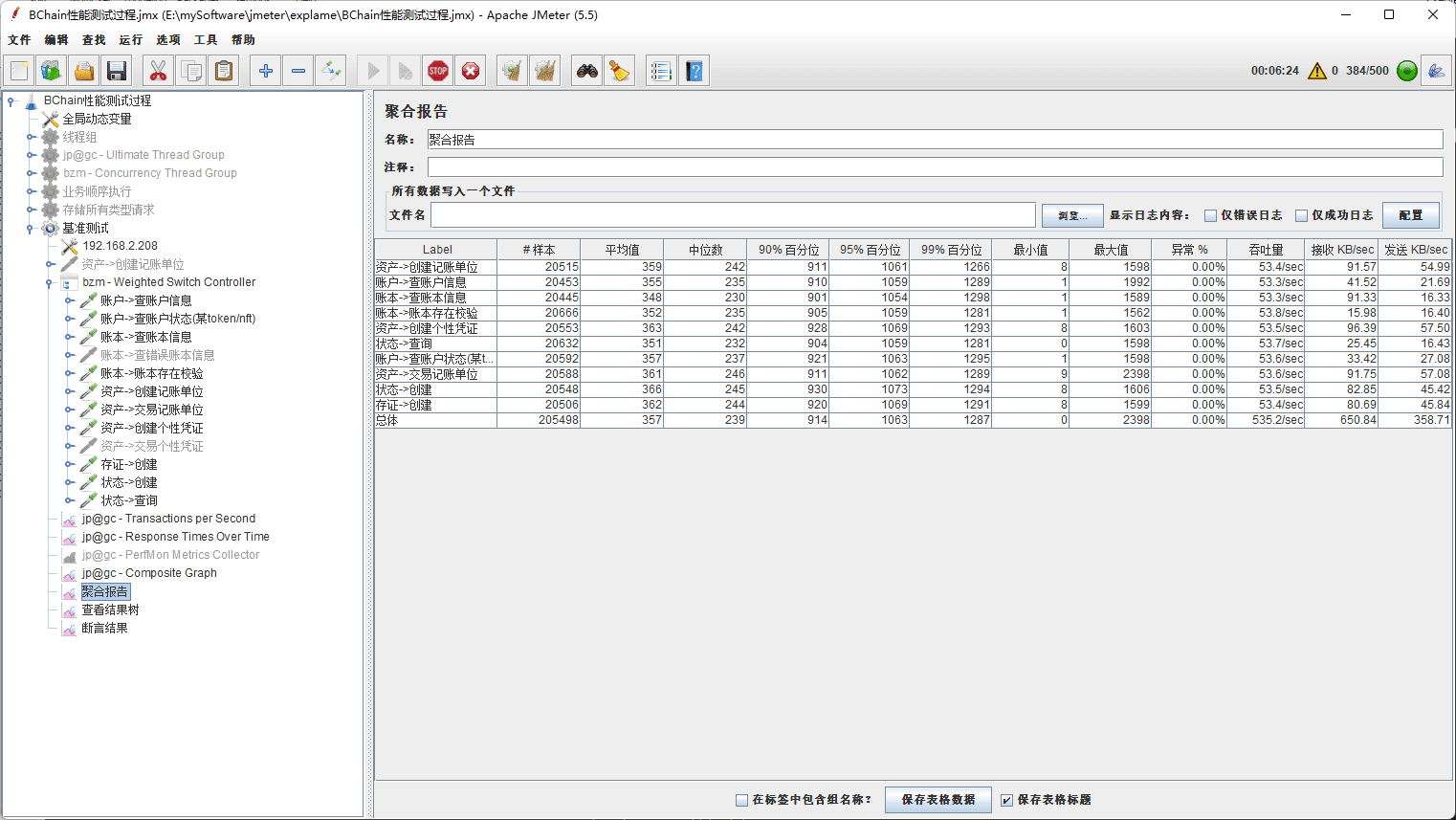
Task: Uncheck the 保存表格标题 checkbox
Action: click(x=1006, y=800)
